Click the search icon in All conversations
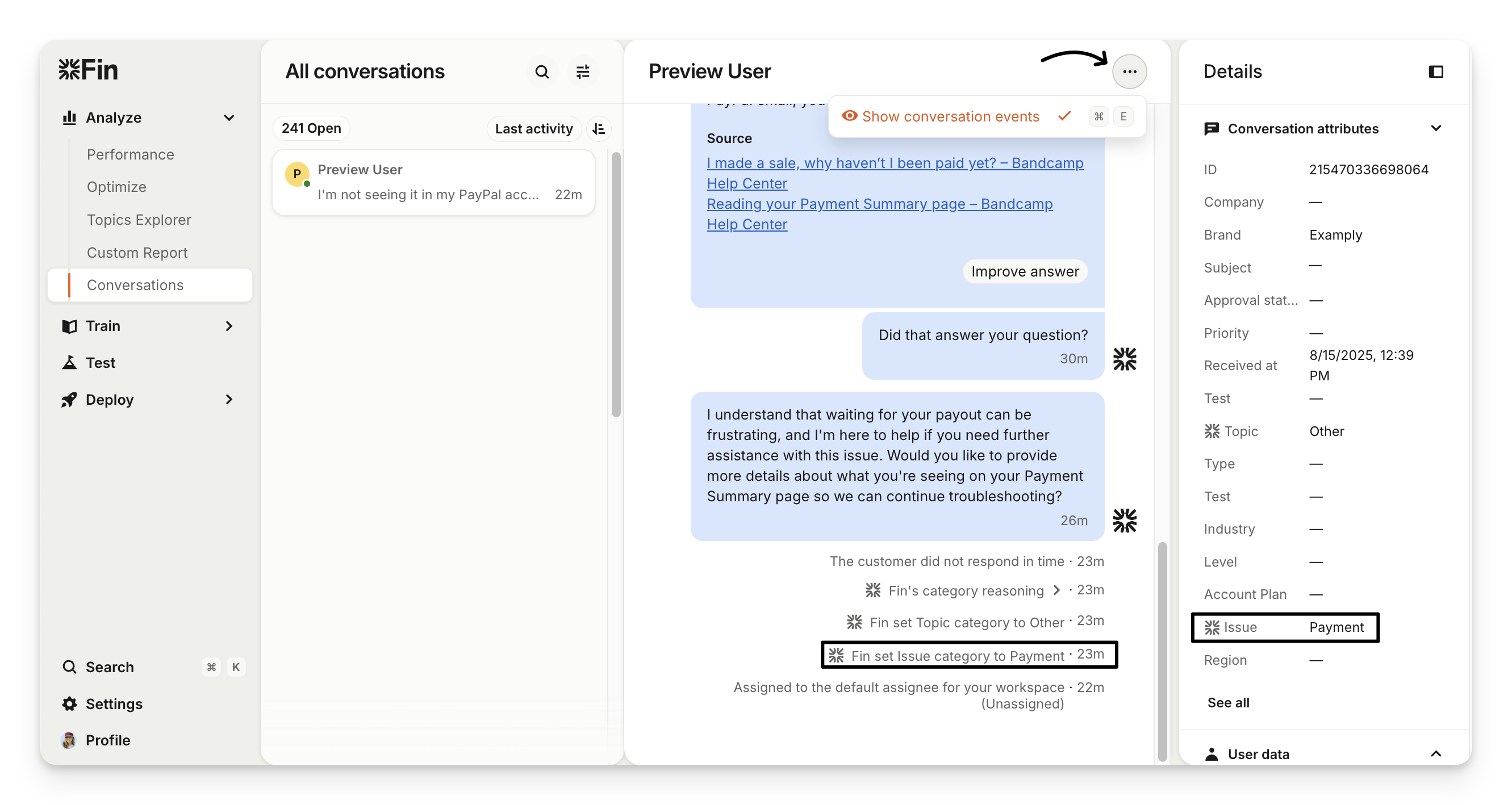Screen dimensions: 1512x805 pyautogui.click(x=542, y=72)
